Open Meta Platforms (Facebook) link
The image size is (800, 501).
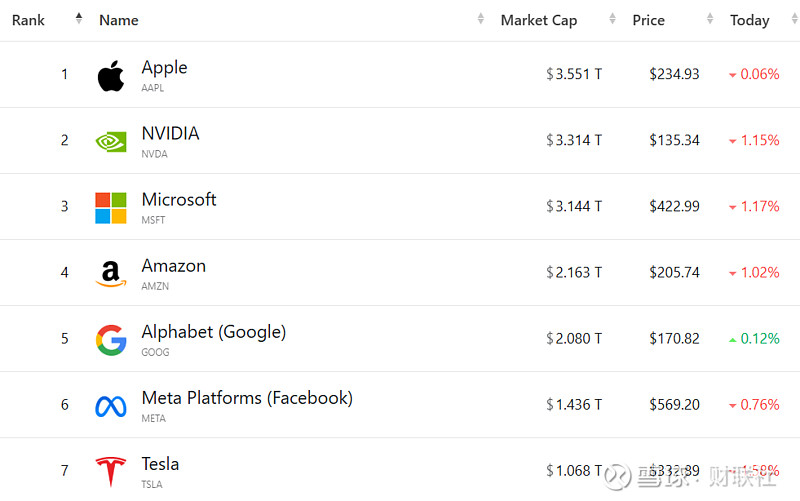(x=247, y=397)
